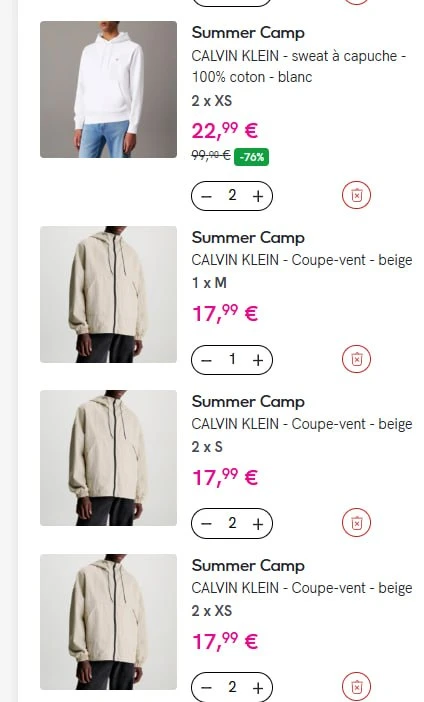Open the white hoodie product thumbnail
The height and width of the screenshot is (702, 424).
click(108, 89)
